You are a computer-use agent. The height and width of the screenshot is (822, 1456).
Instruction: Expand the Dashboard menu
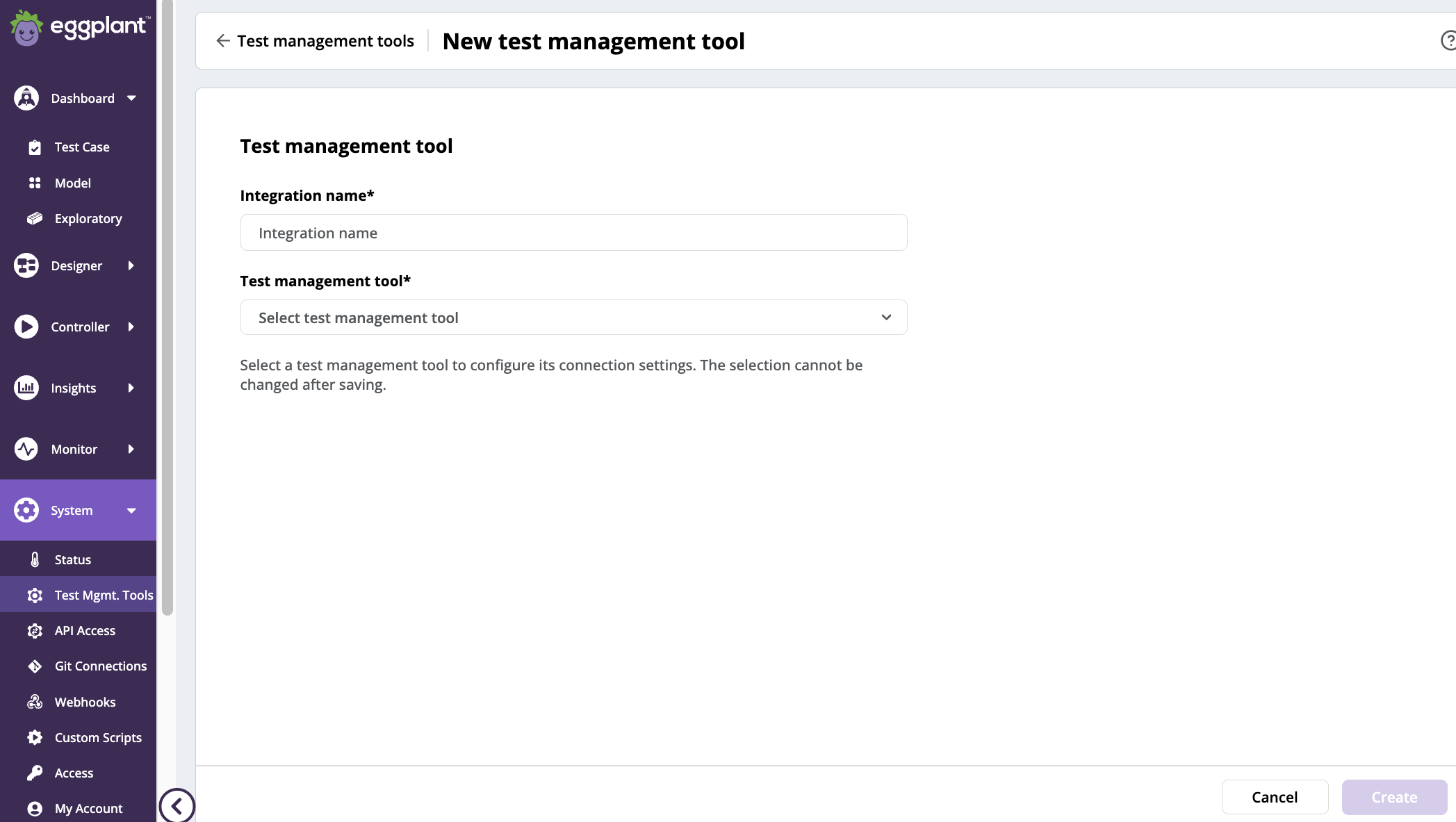132,98
